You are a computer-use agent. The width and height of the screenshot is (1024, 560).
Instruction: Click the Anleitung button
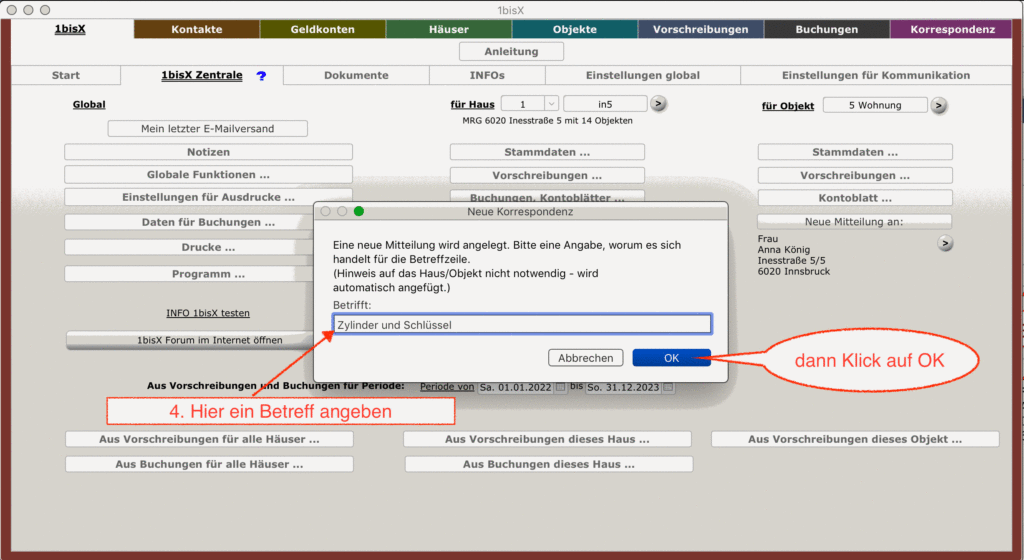pyautogui.click(x=511, y=52)
